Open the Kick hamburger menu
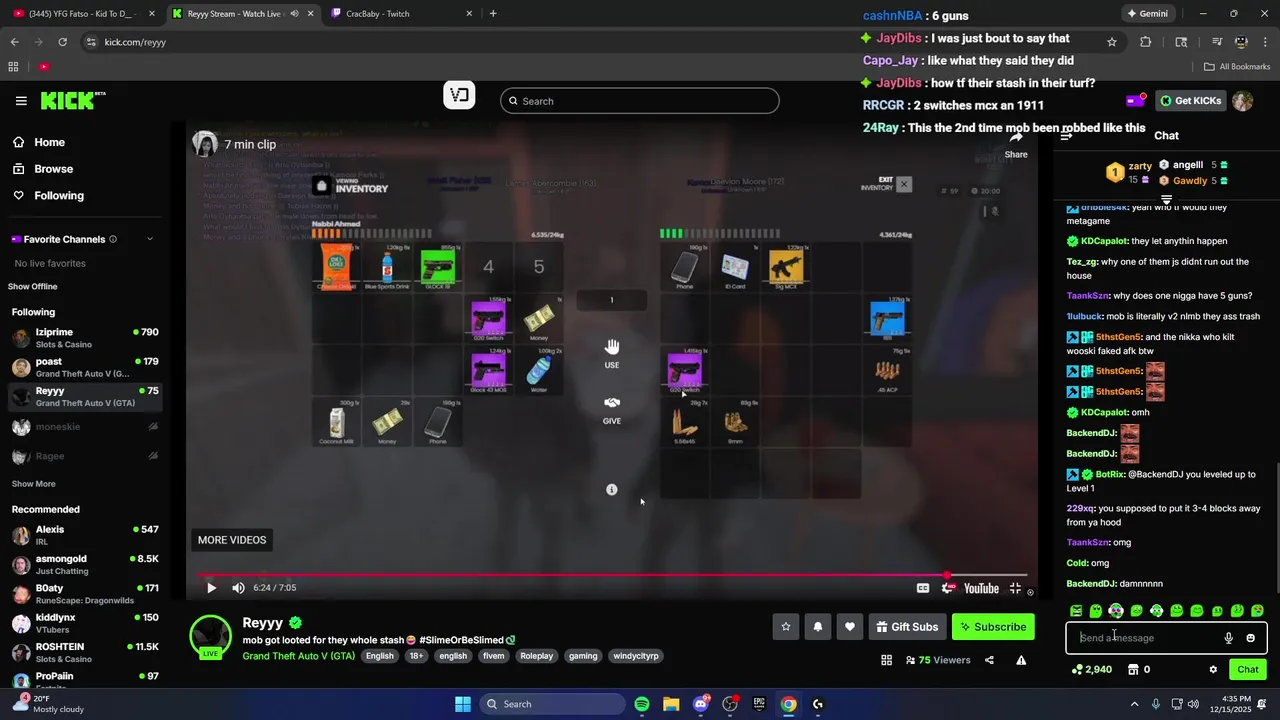 point(21,101)
